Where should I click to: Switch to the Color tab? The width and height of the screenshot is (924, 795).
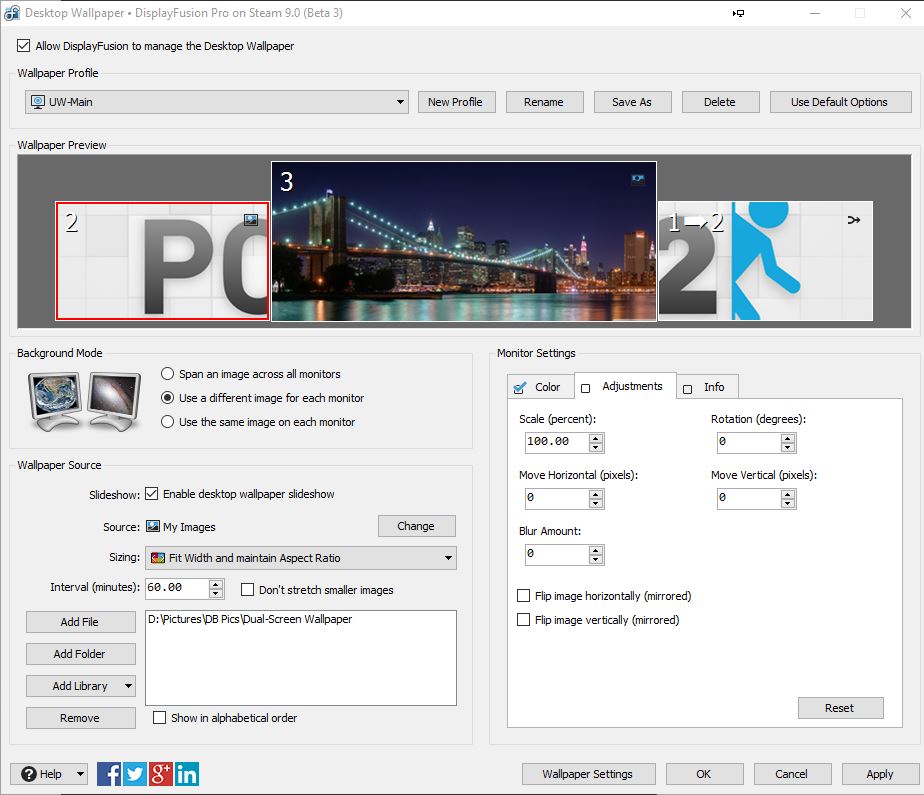tap(539, 387)
